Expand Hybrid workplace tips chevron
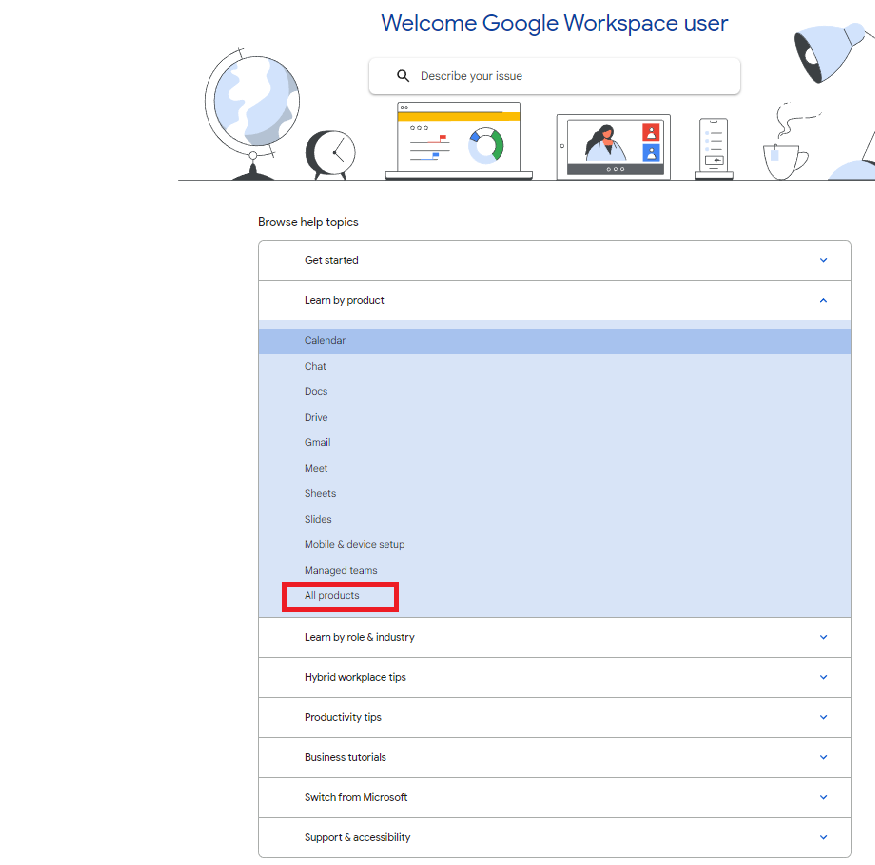The width and height of the screenshot is (875, 865). coord(823,677)
